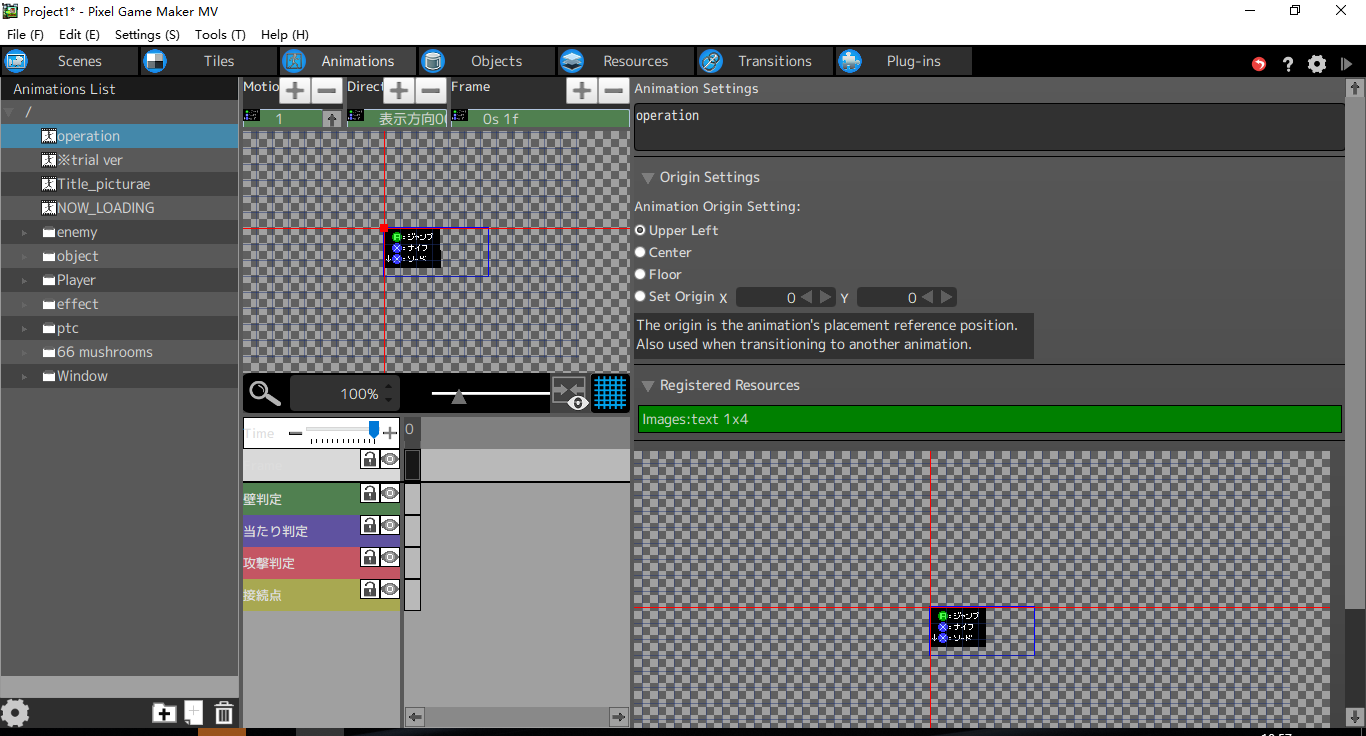1366x736 pixels.
Task: Toggle lock on the 攻撃判定 layer
Action: tap(369, 557)
